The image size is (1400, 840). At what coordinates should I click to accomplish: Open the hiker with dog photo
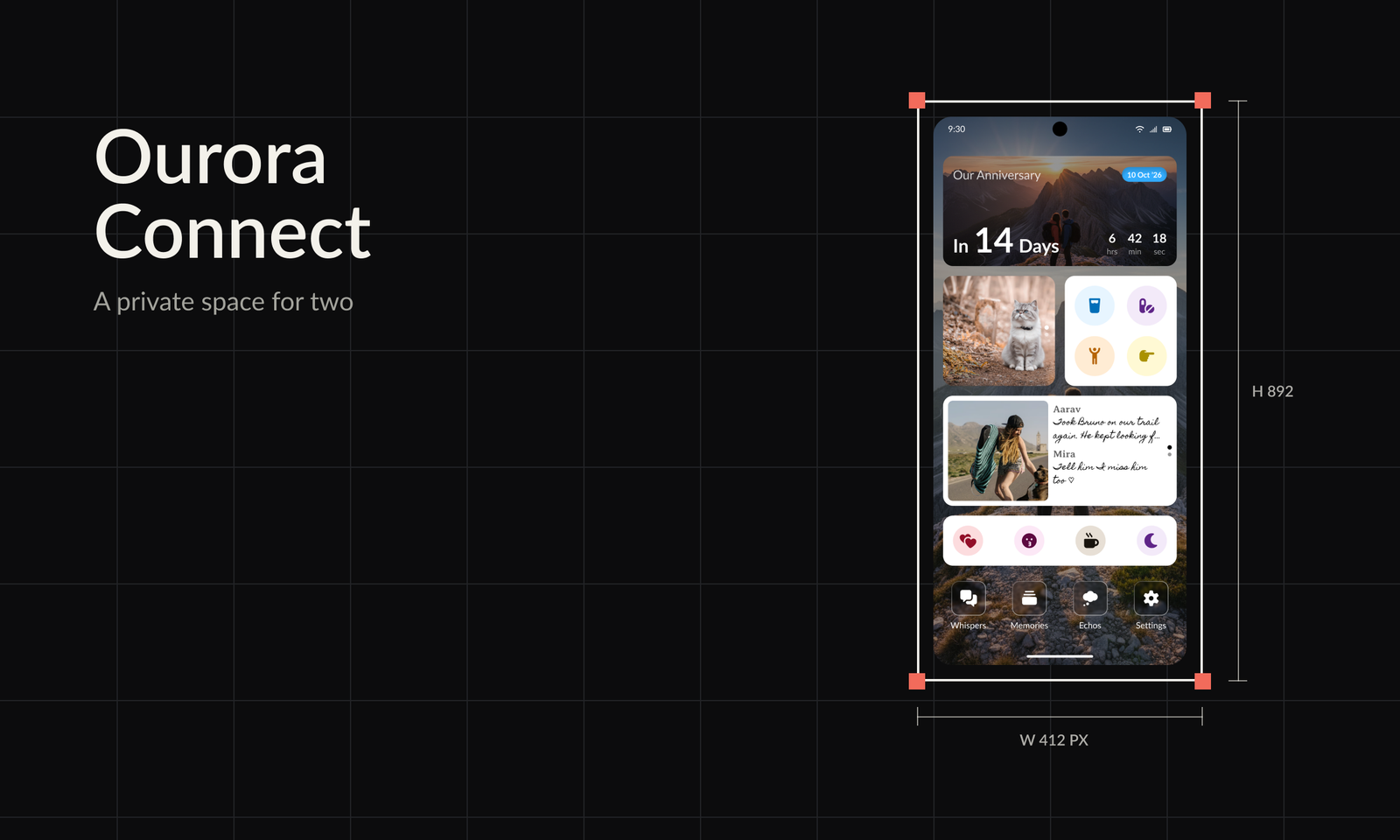(x=998, y=451)
